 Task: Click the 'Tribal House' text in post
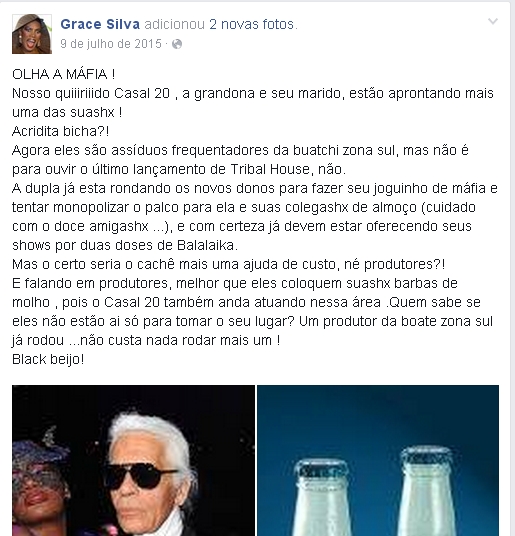pos(270,169)
